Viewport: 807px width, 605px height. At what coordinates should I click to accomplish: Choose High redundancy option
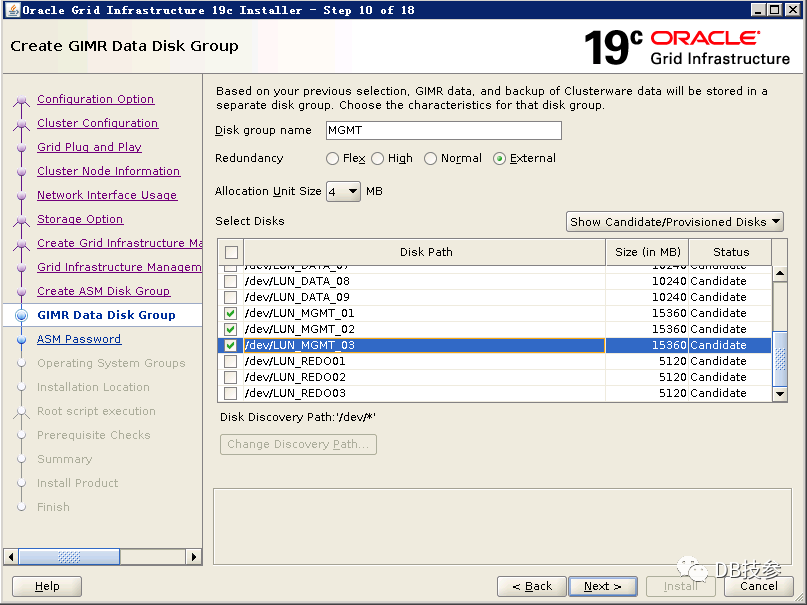pyautogui.click(x=377, y=158)
